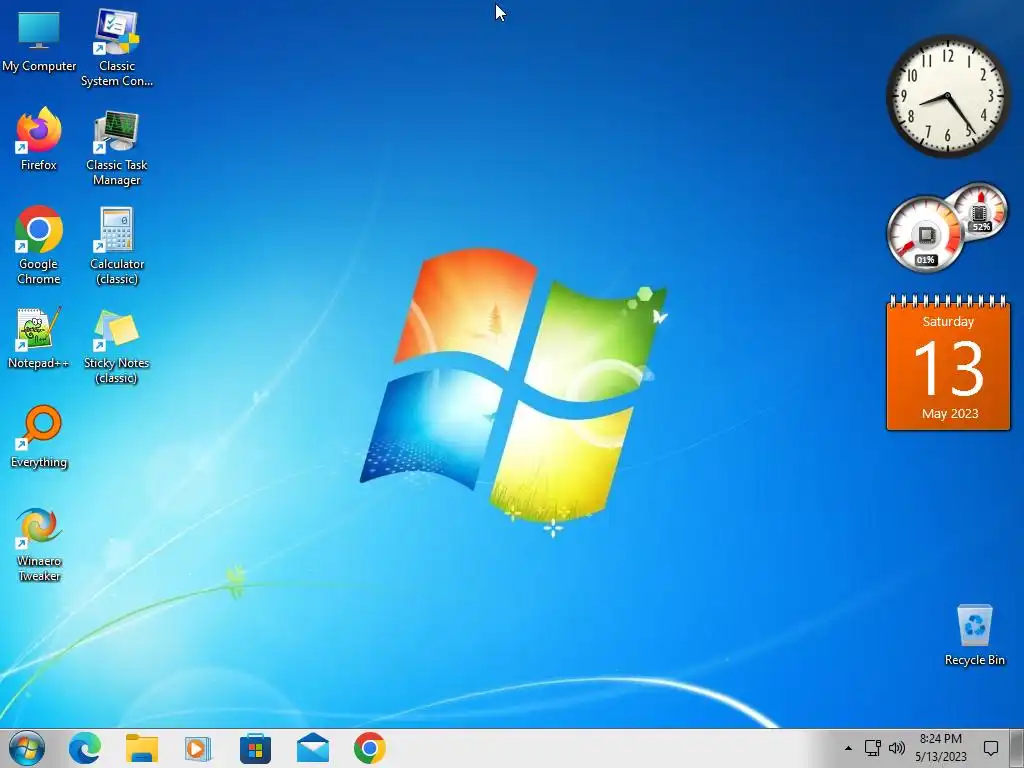Open File Explorer from the taskbar
Viewport: 1024px width, 768px height.
pos(142,748)
